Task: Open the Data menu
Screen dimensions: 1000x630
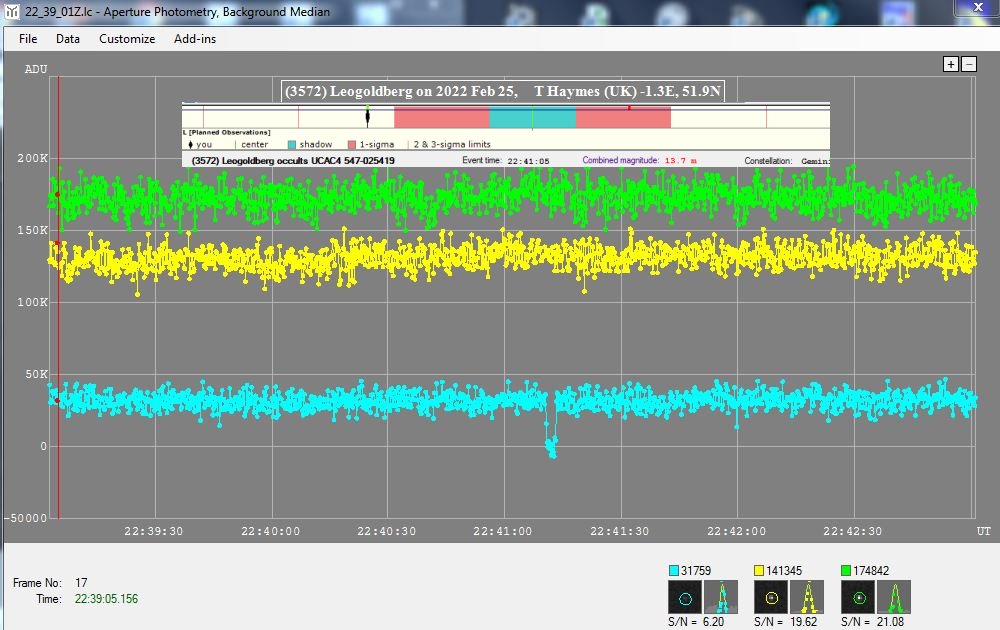Action: [x=68, y=39]
